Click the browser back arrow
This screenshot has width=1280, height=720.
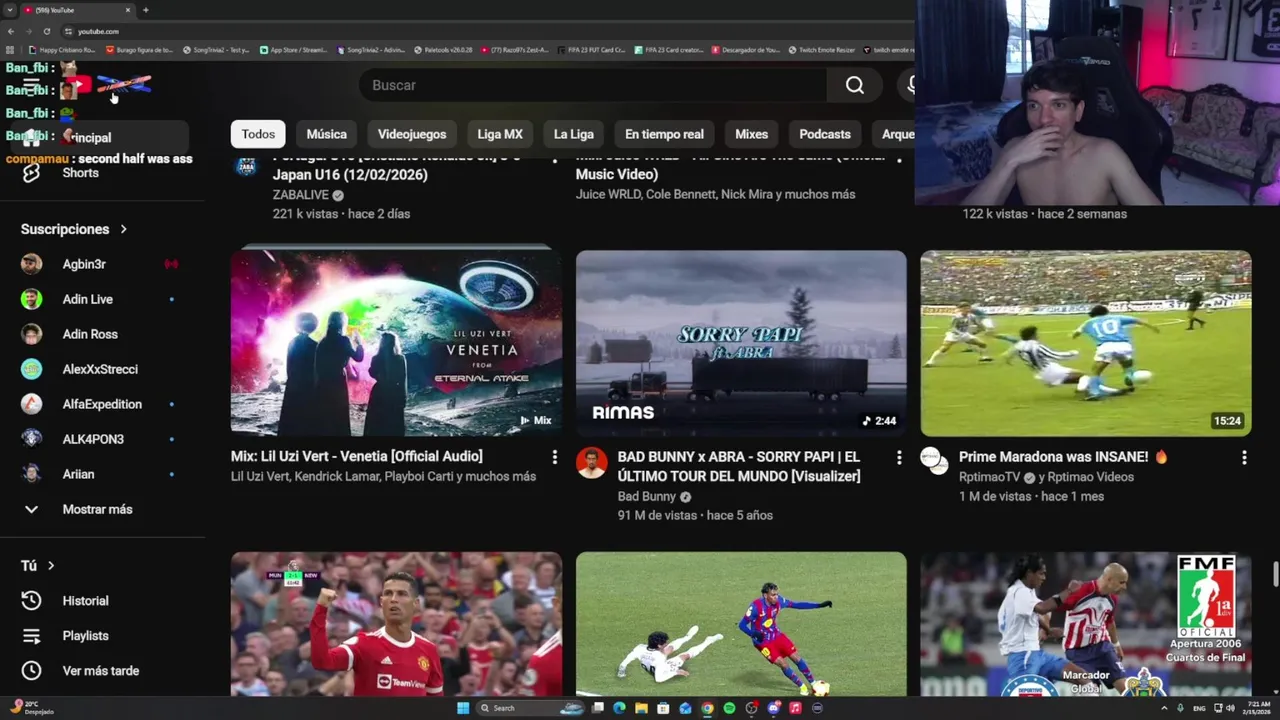click(11, 31)
